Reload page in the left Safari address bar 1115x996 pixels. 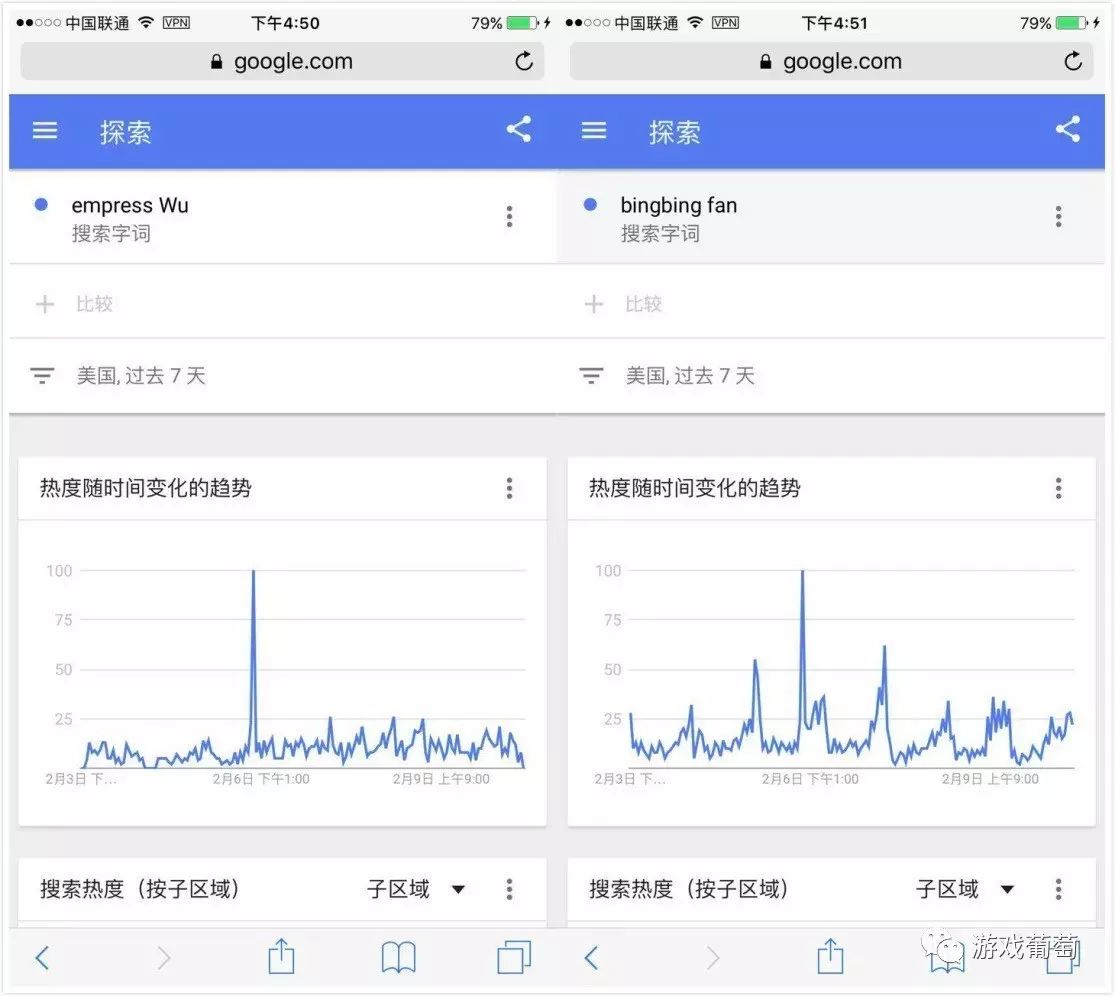point(524,61)
